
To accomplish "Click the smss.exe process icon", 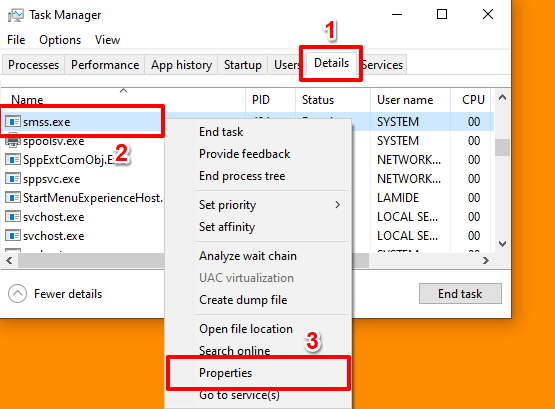I will pyautogui.click(x=13, y=122).
